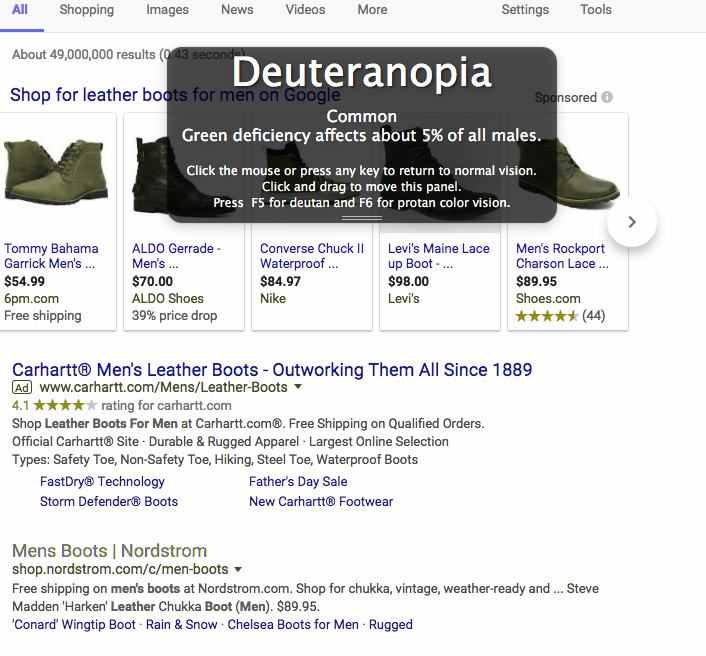Expand the carhartt.com URL dropdown arrow
The image size is (706, 656).
pyautogui.click(x=298, y=387)
